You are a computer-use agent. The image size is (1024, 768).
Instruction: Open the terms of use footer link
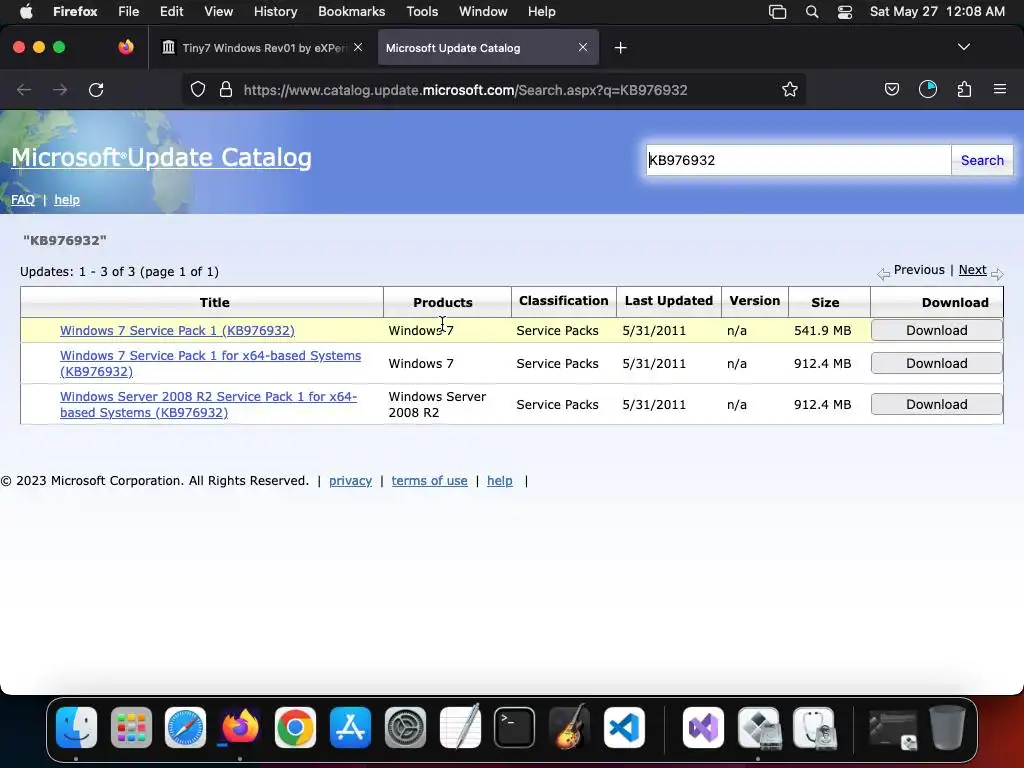429,481
